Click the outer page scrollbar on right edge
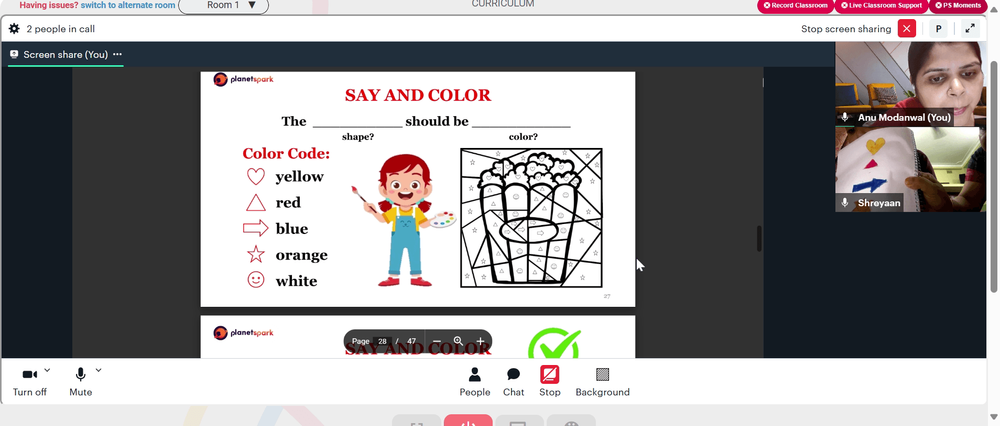Screen dimensions: 1000x426 993,175
